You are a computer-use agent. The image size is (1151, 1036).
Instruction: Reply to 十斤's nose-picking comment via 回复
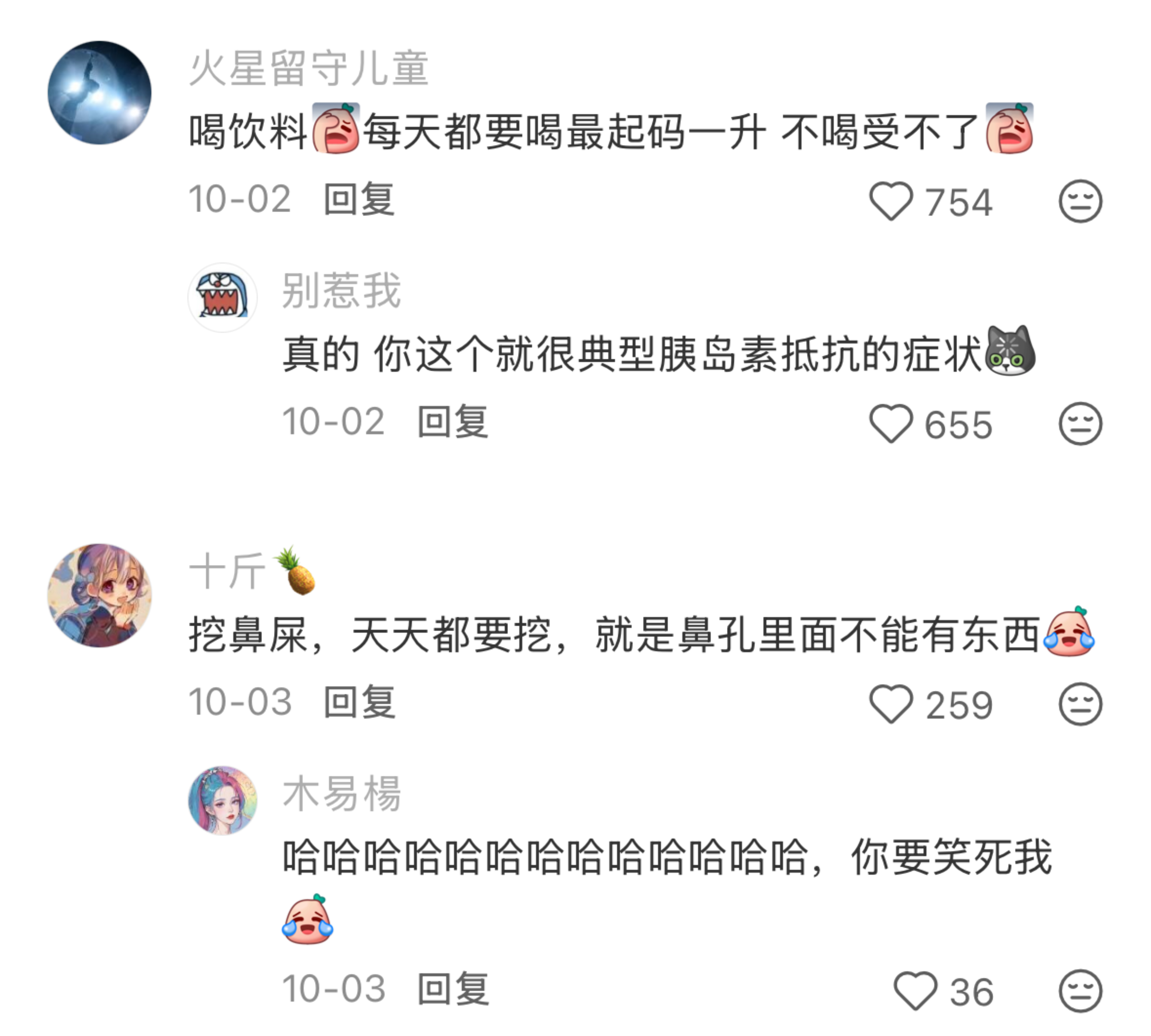[x=359, y=702]
